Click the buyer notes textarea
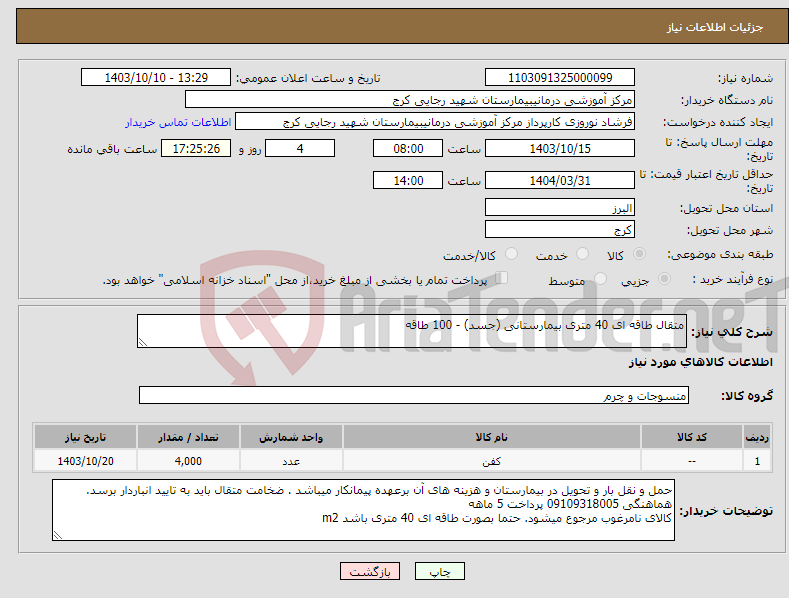The height and width of the screenshot is (598, 789). (363, 510)
